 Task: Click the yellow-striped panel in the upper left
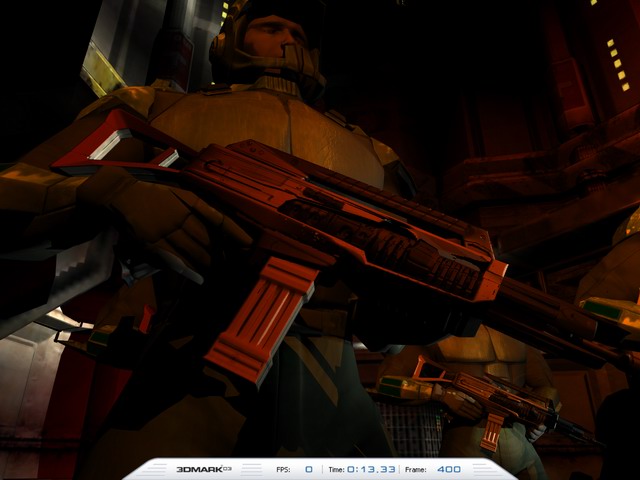tap(102, 68)
